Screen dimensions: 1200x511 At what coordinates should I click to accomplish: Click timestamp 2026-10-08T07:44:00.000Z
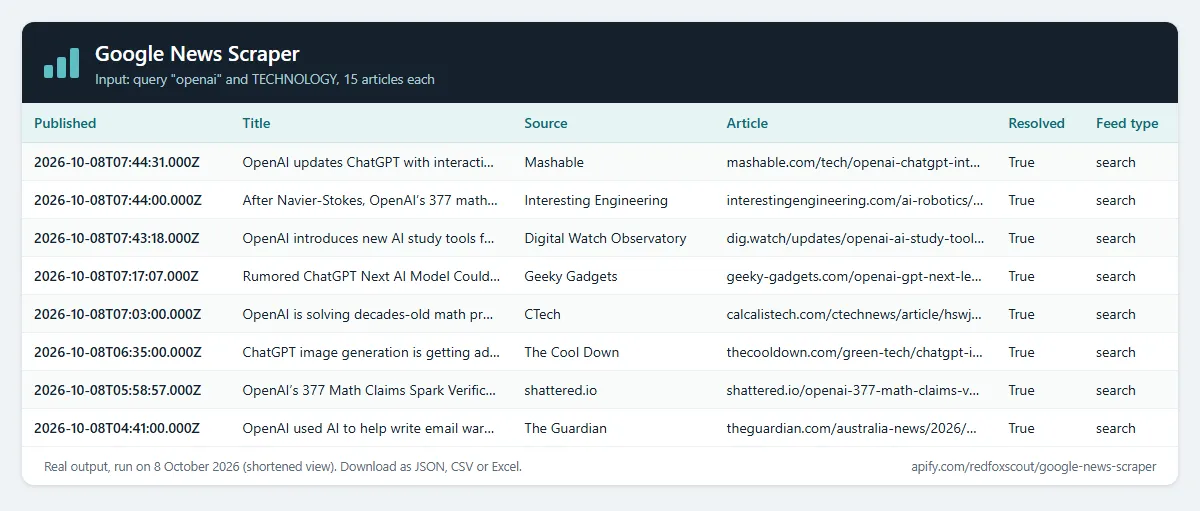point(118,200)
